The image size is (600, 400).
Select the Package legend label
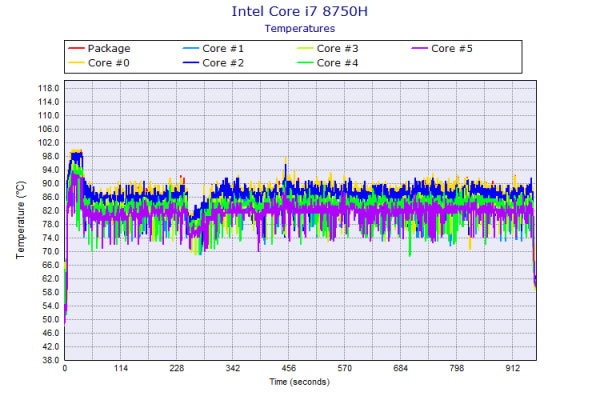tap(109, 49)
